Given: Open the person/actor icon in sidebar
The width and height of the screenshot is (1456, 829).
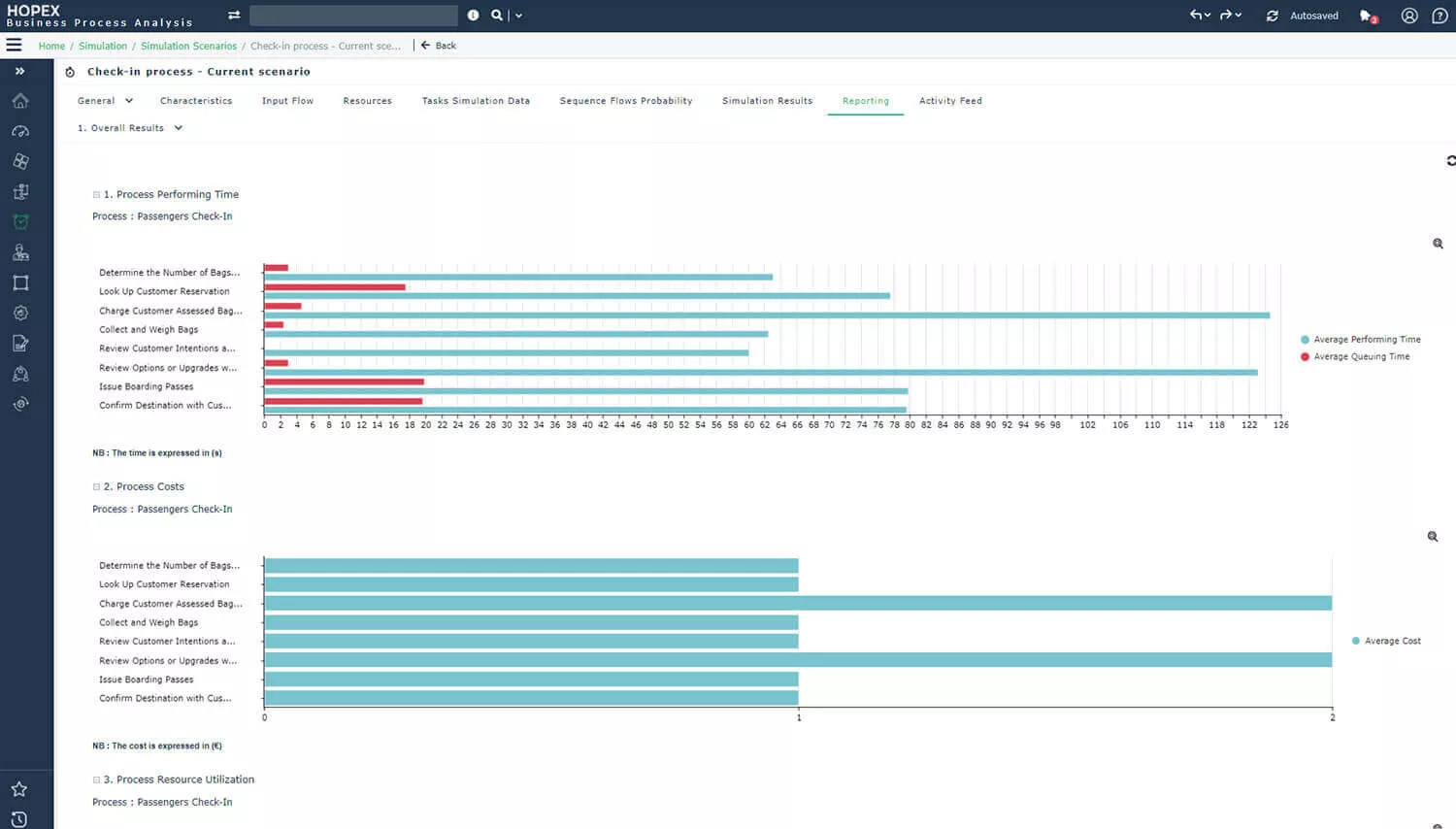Looking at the screenshot, I should point(20,252).
